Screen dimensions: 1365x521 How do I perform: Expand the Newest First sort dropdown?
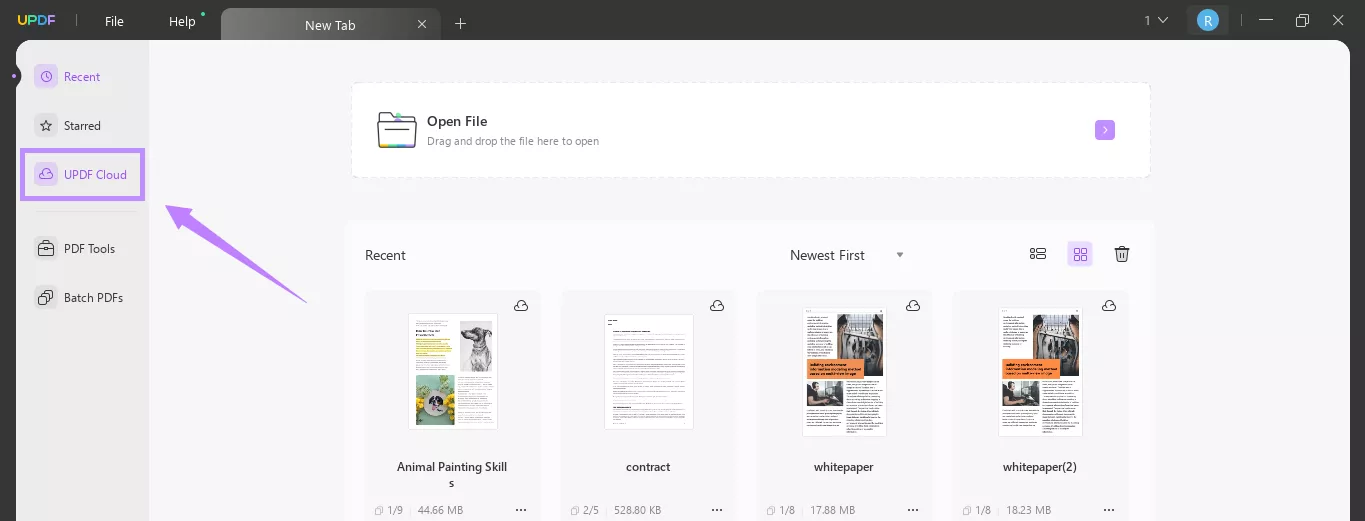pos(847,255)
